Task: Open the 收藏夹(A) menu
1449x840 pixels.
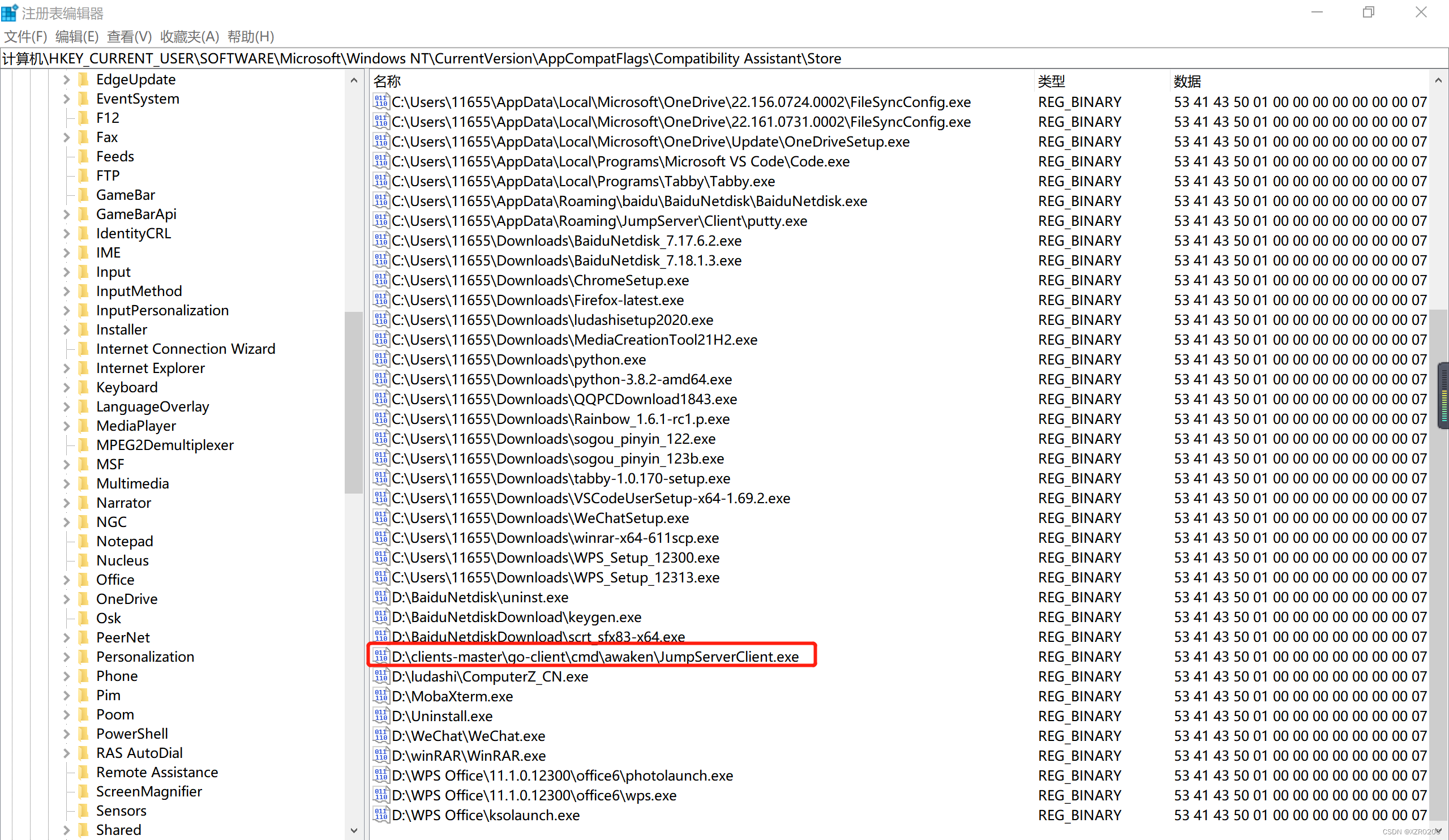Action: [190, 37]
